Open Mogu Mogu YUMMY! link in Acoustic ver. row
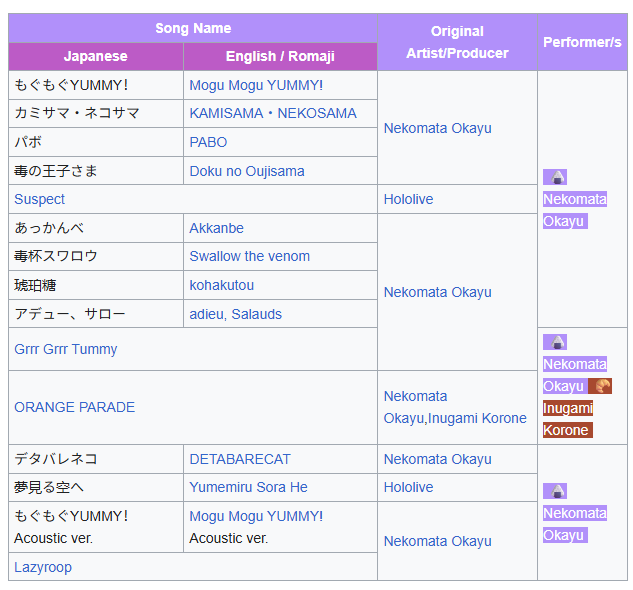Image resolution: width=633 pixels, height=590 pixels. pyautogui.click(x=256, y=516)
